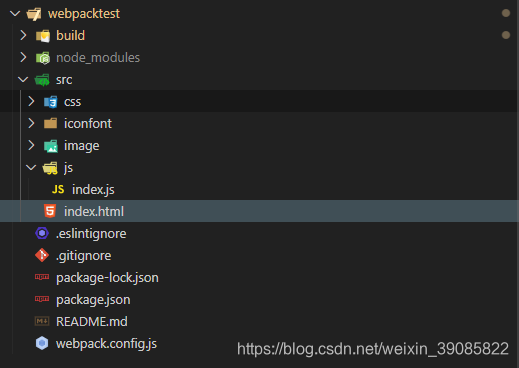519x368 pixels.
Task: Select the index.html file
Action: (x=259, y=211)
